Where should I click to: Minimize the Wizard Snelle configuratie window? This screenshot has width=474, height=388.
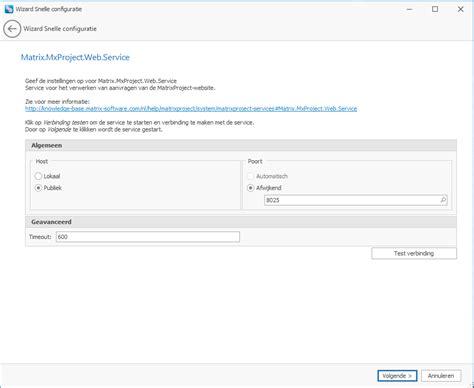click(x=410, y=9)
